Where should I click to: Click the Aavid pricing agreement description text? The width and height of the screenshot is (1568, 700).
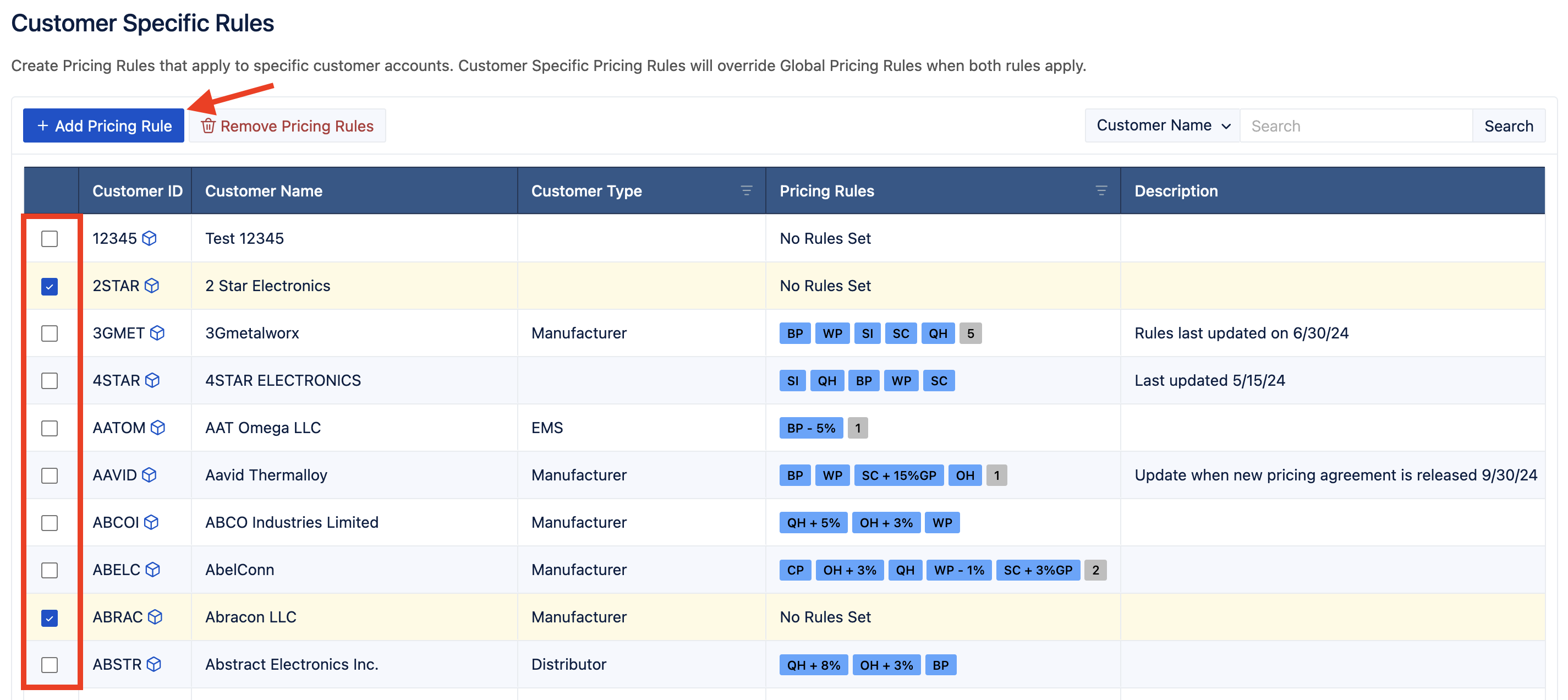coord(1335,475)
